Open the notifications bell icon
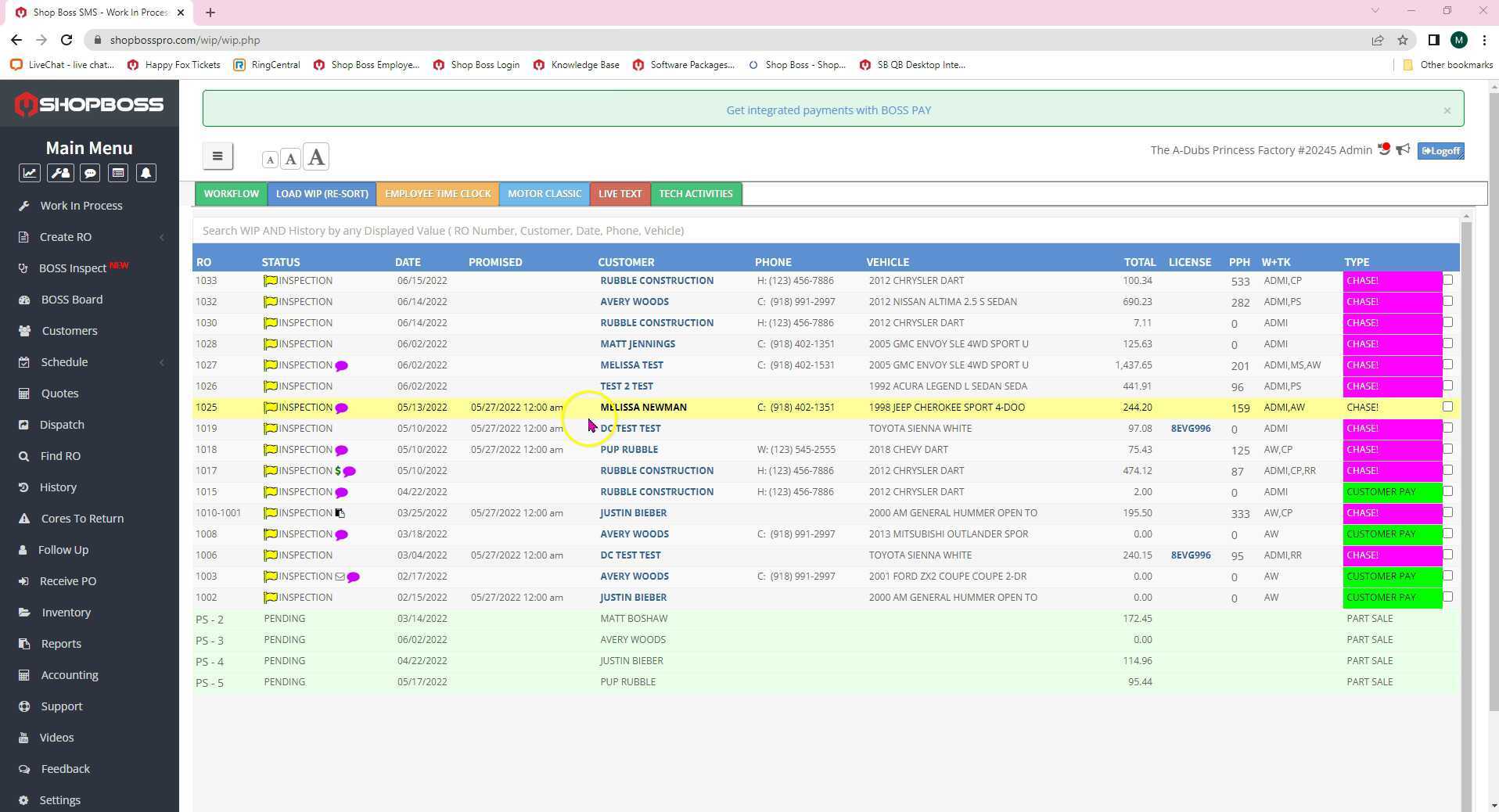The image size is (1499, 812). tap(146, 173)
